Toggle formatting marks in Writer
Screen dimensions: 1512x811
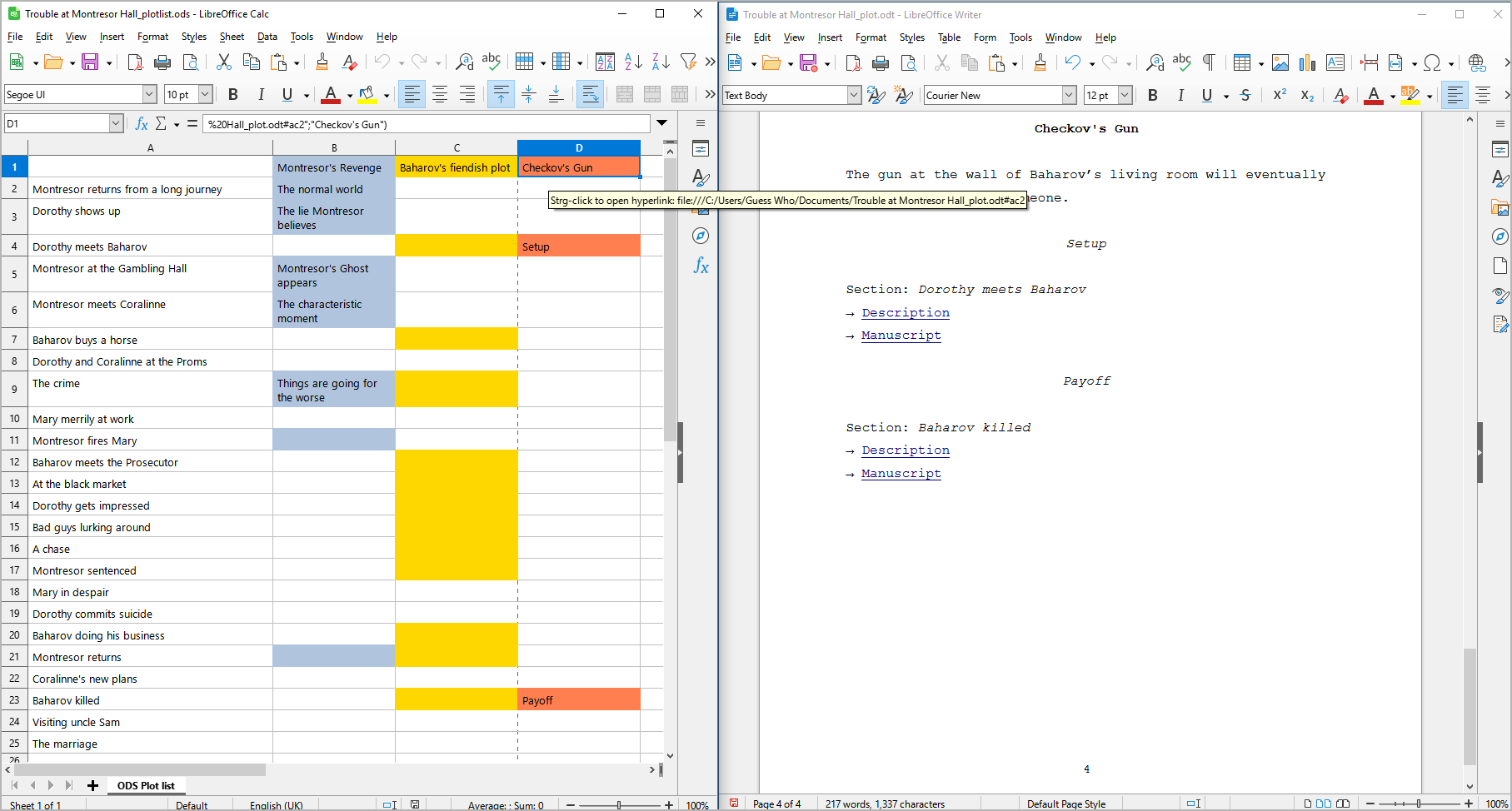point(1209,62)
